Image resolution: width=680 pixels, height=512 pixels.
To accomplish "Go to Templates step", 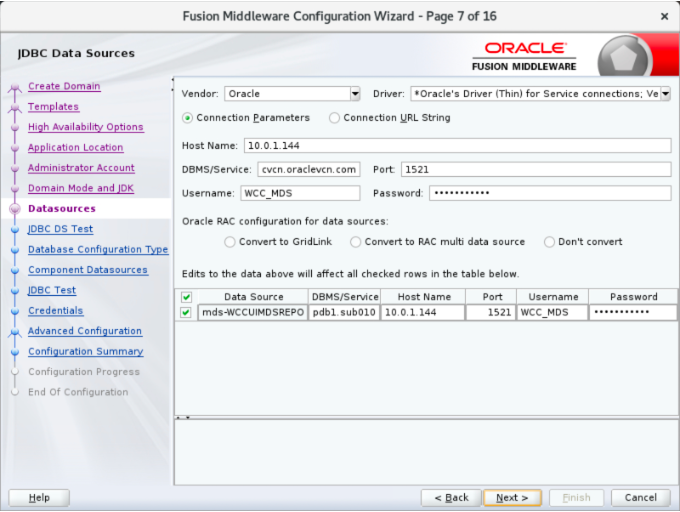I will 53,107.
